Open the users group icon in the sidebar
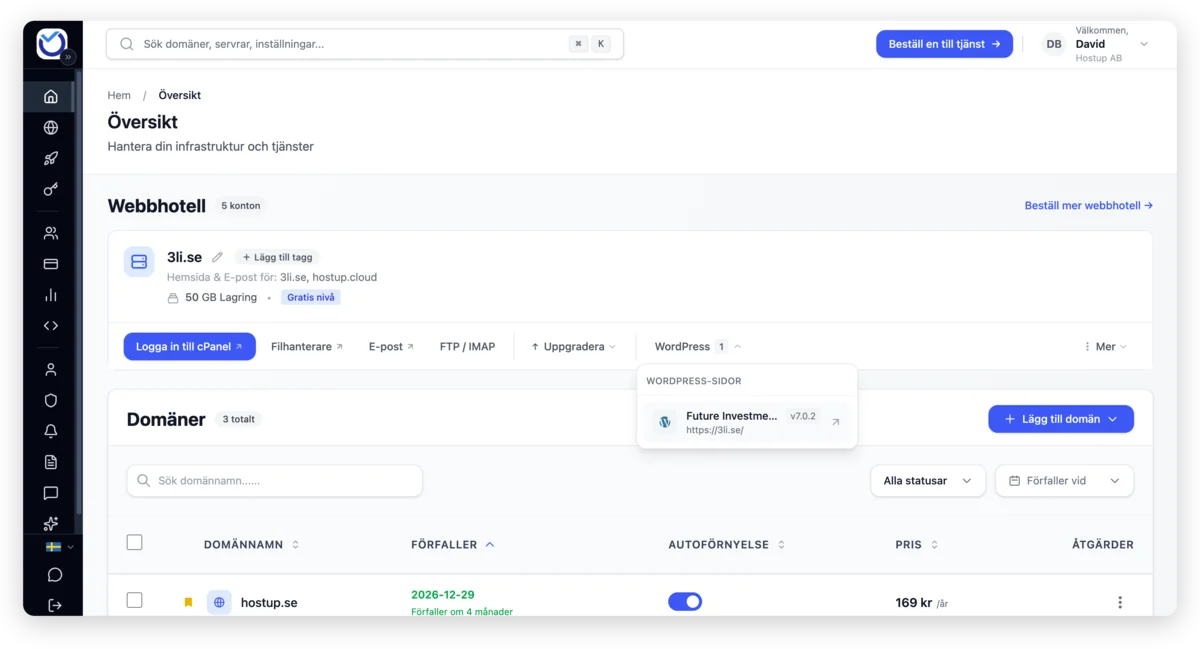This screenshot has height=649, width=1200. click(51, 233)
